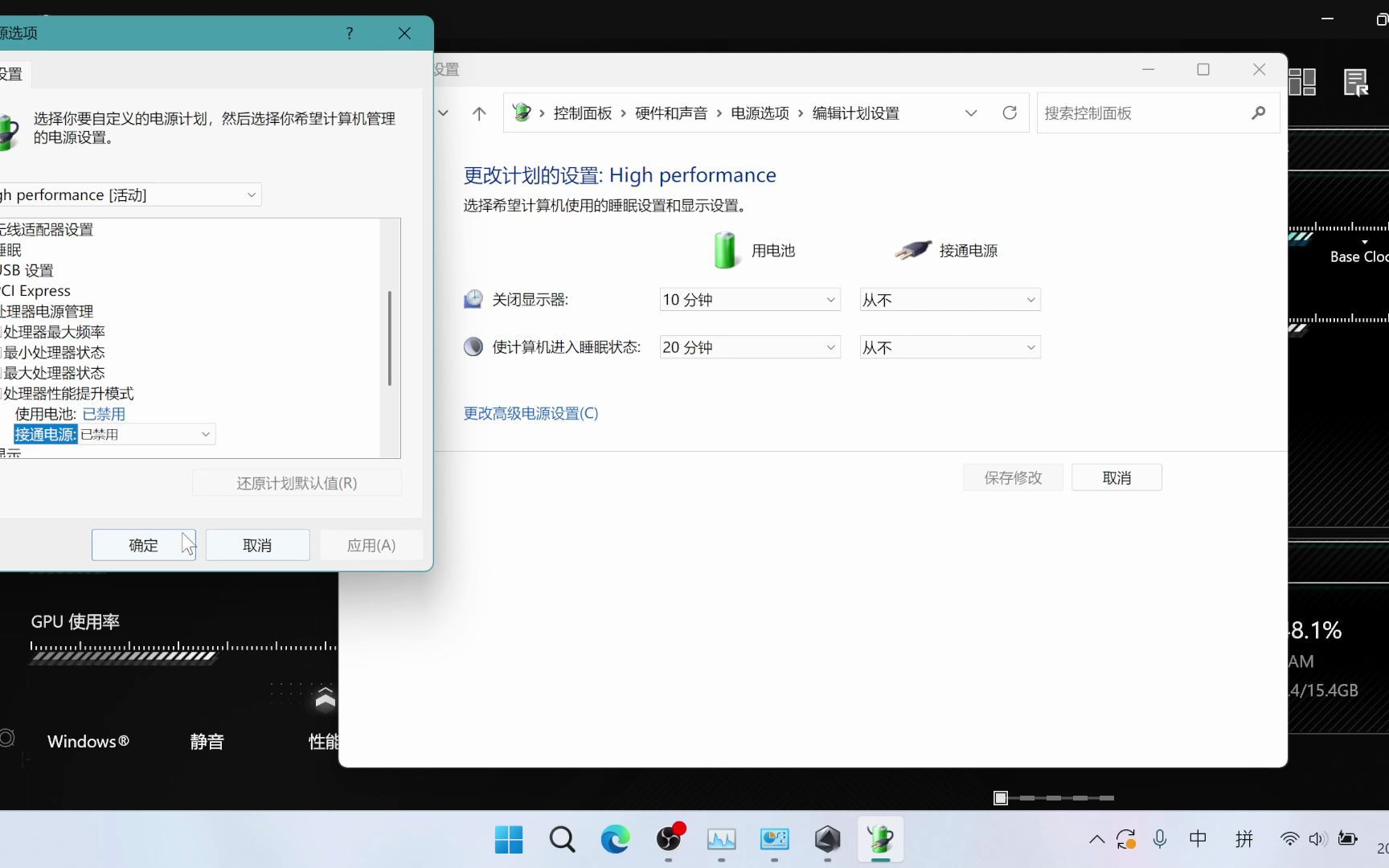Select 静音 mode in background app

click(207, 742)
